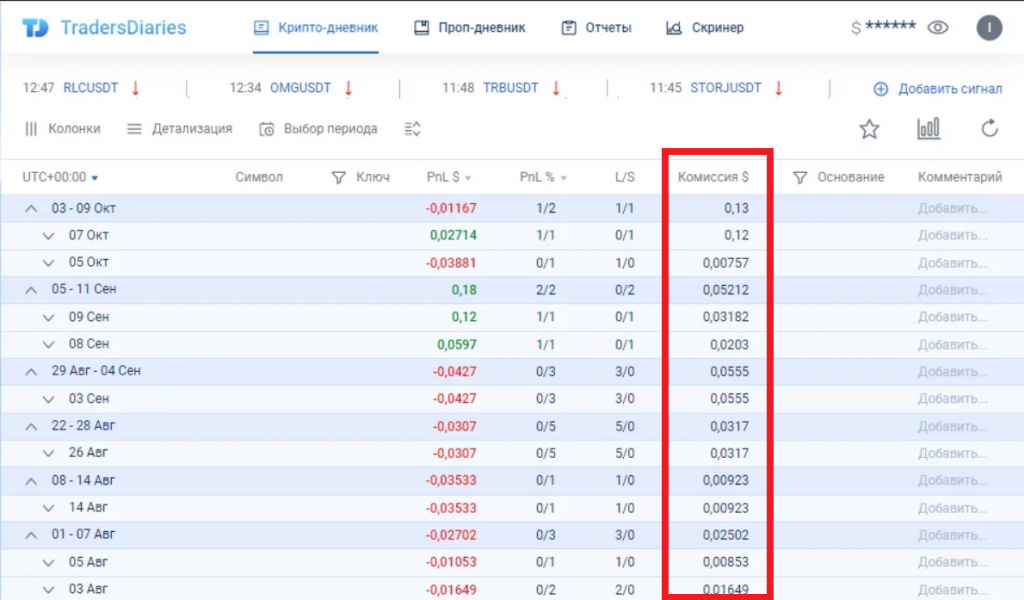Open the STORJUSDT signal link
The width and height of the screenshot is (1024, 600).
tap(726, 87)
